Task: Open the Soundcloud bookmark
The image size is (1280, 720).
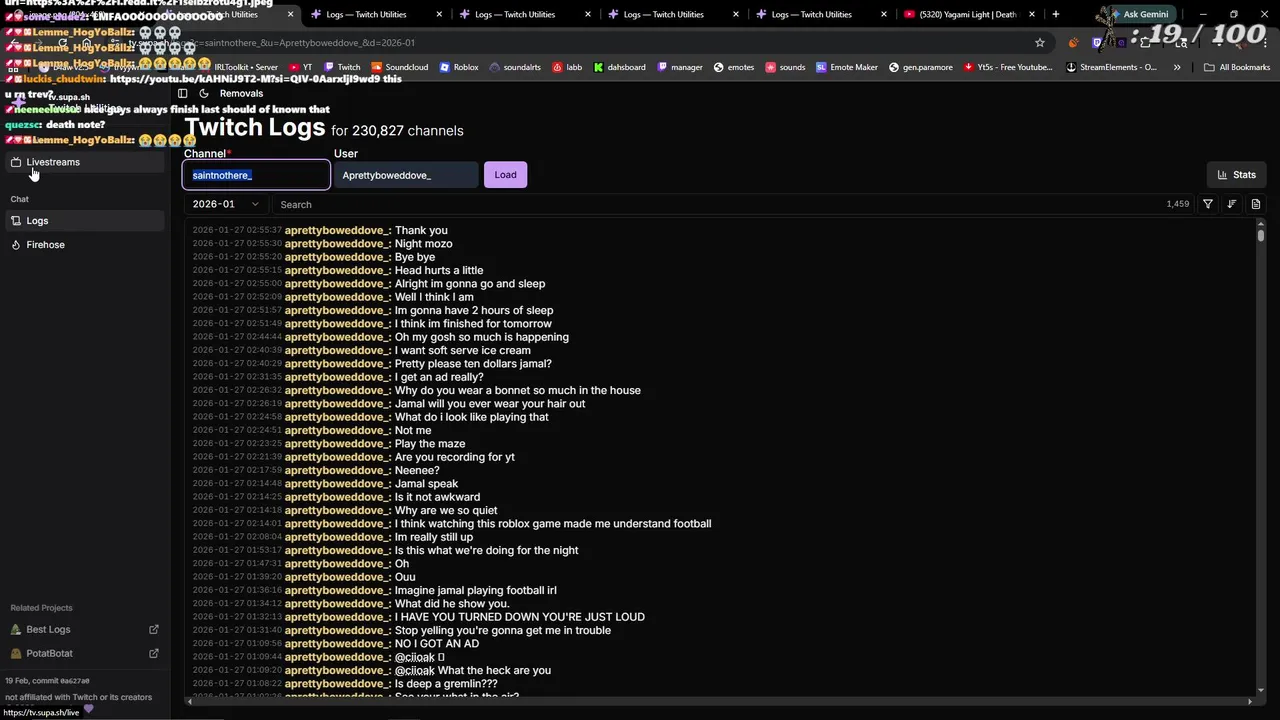Action: point(399,67)
